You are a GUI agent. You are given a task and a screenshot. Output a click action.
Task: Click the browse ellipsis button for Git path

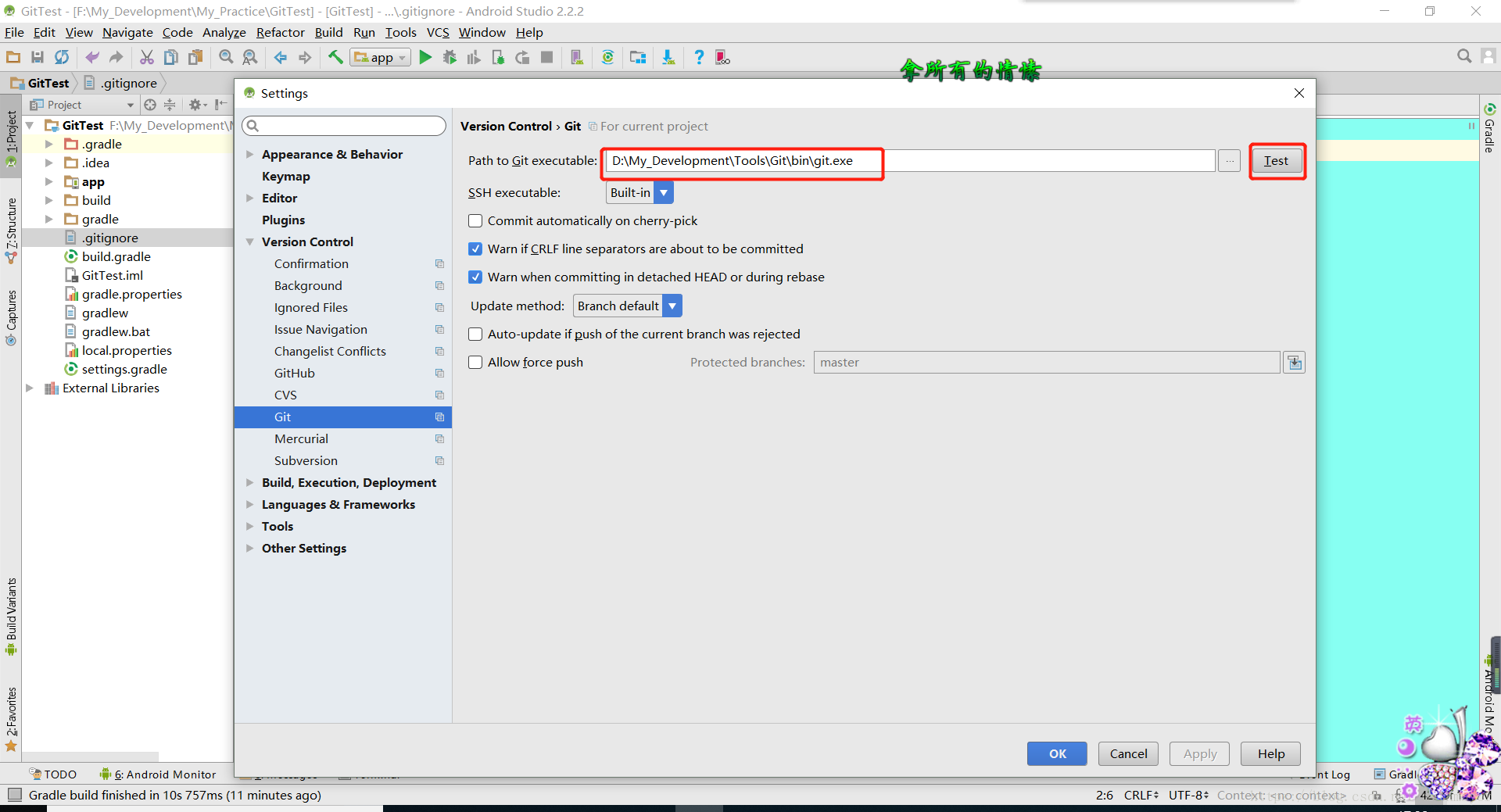[x=1230, y=161]
